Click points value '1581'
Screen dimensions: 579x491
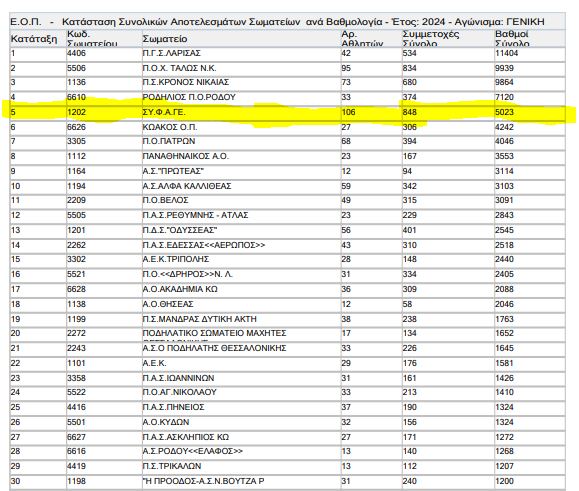point(504,364)
